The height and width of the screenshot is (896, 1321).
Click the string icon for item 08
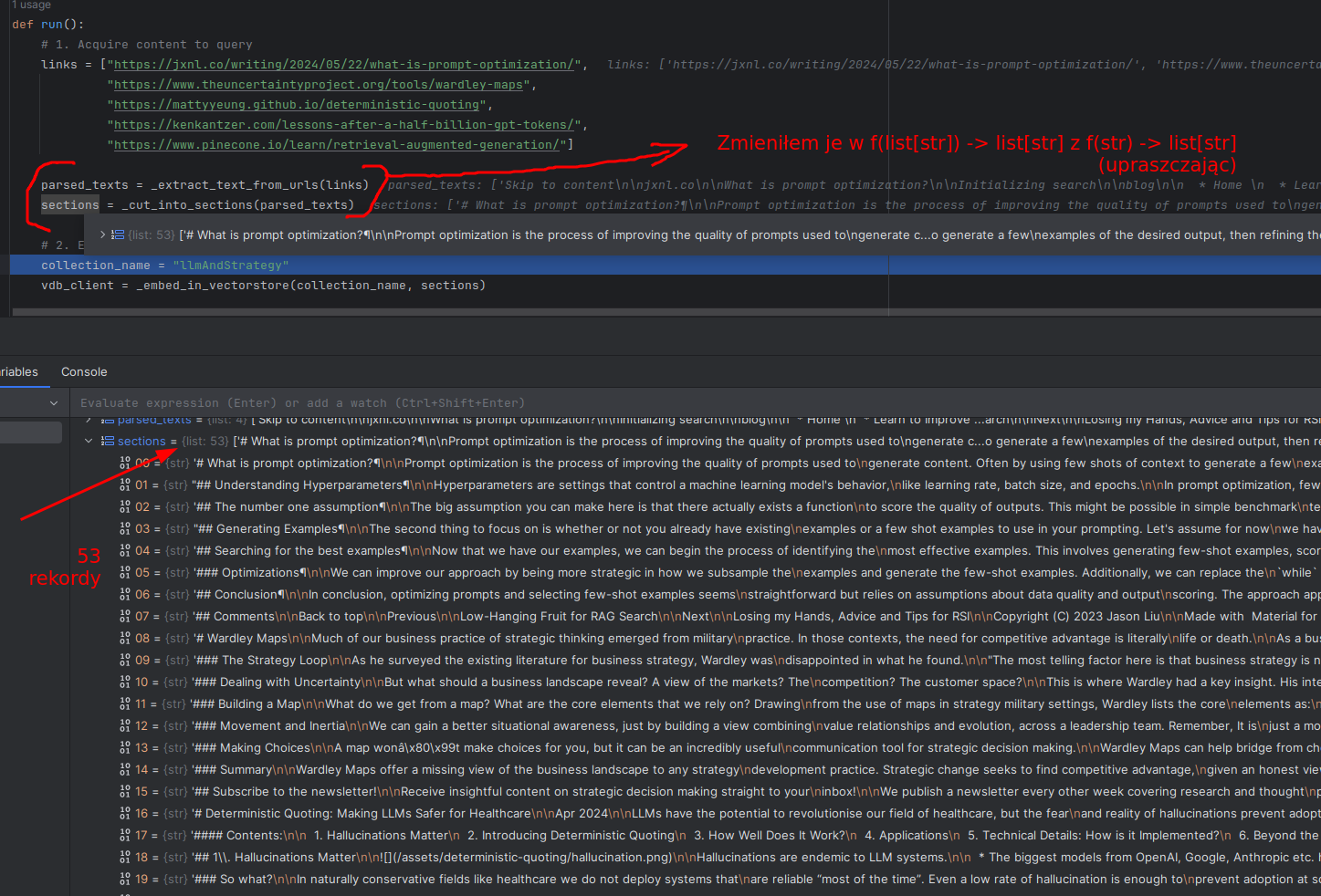point(125,639)
